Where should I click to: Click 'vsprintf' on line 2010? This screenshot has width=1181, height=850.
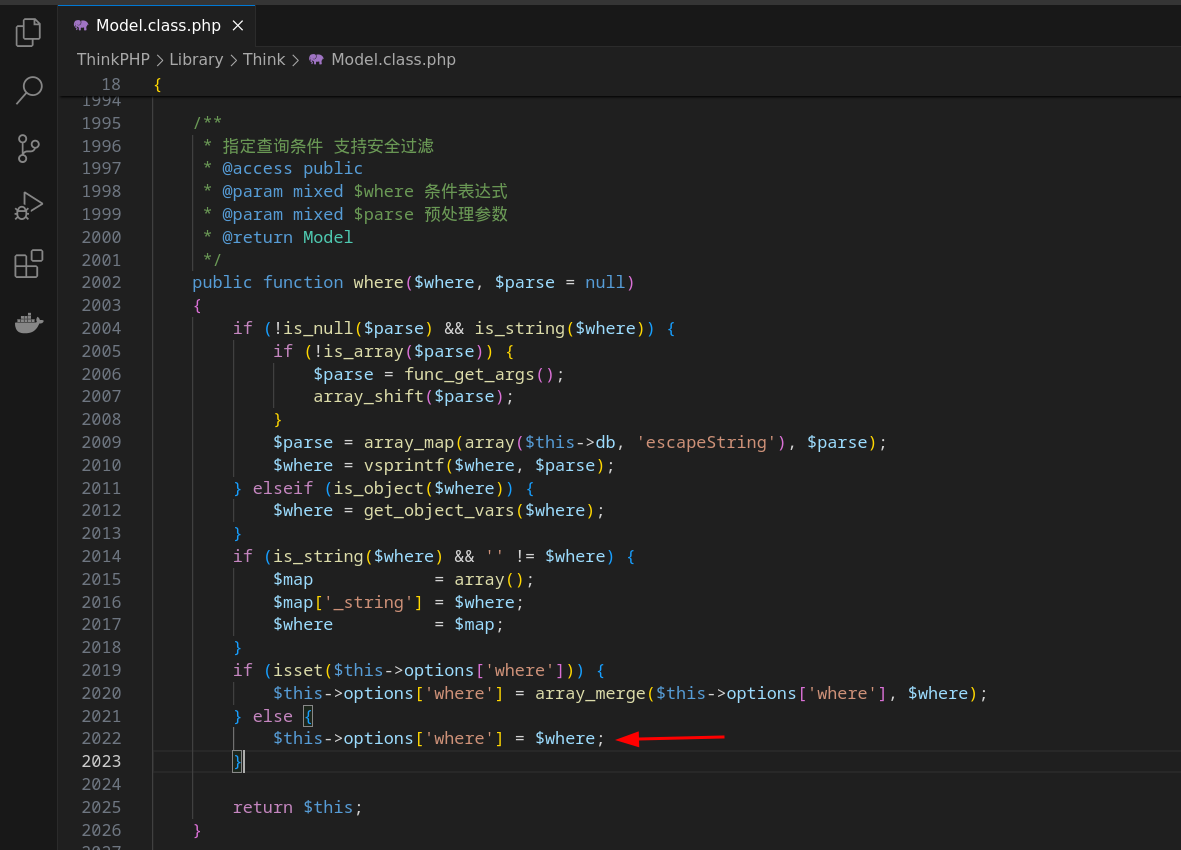point(404,465)
